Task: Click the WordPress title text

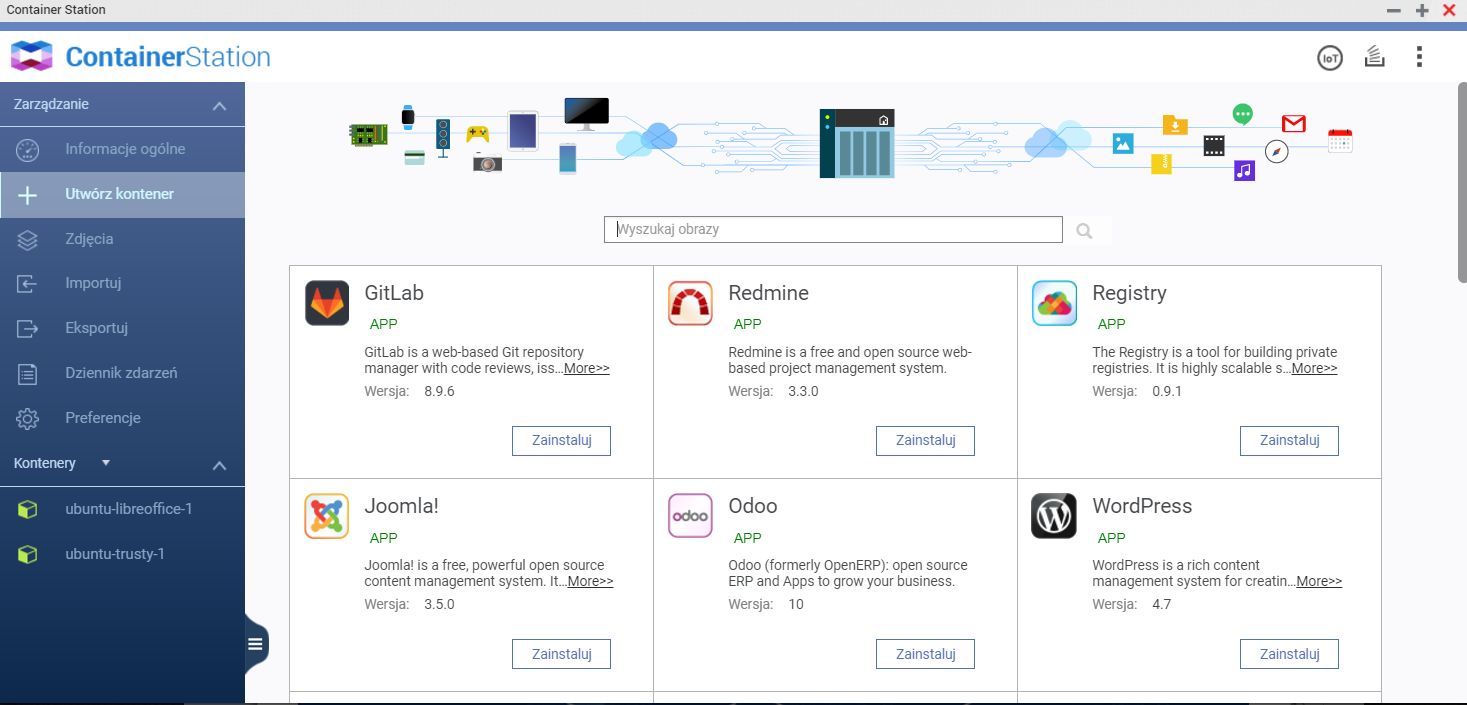Action: click(x=1142, y=507)
